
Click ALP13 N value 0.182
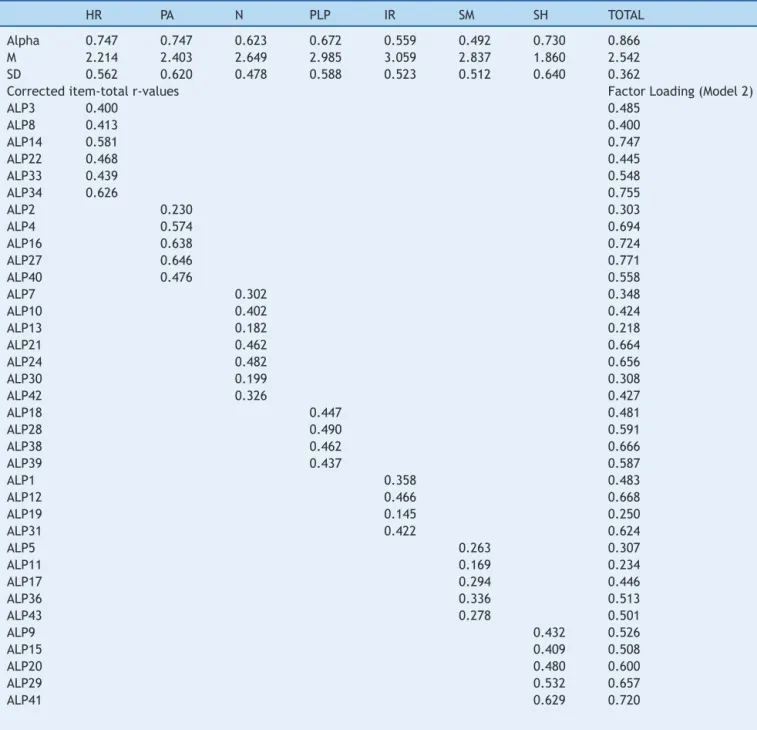251,328
